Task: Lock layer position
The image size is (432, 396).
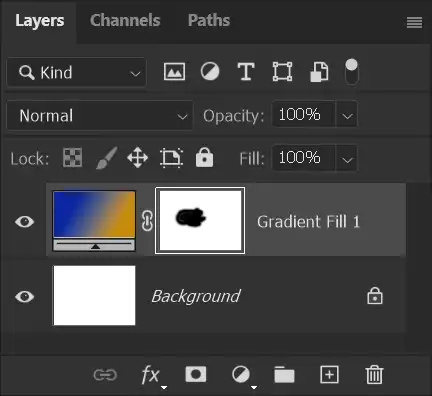Action: (x=138, y=158)
